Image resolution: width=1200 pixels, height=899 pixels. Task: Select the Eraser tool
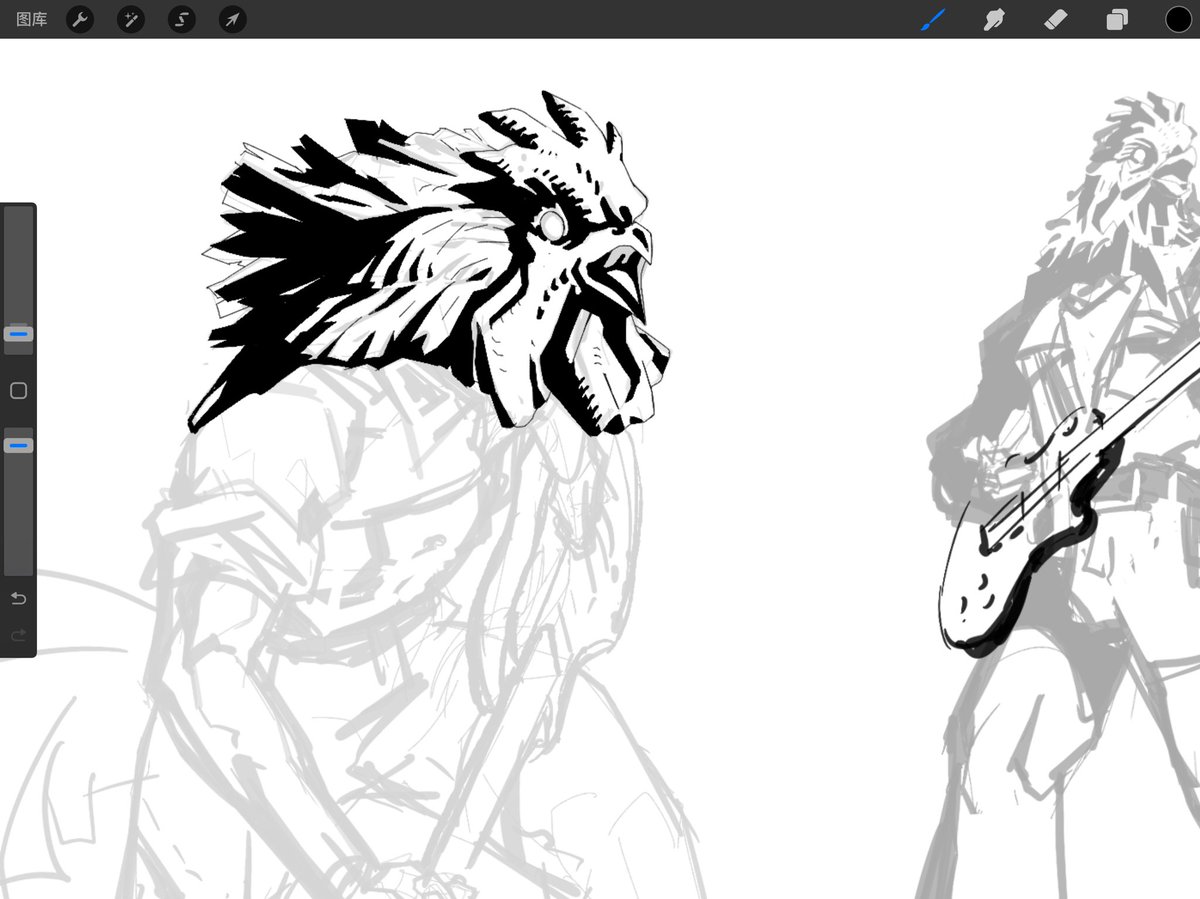coord(1056,19)
